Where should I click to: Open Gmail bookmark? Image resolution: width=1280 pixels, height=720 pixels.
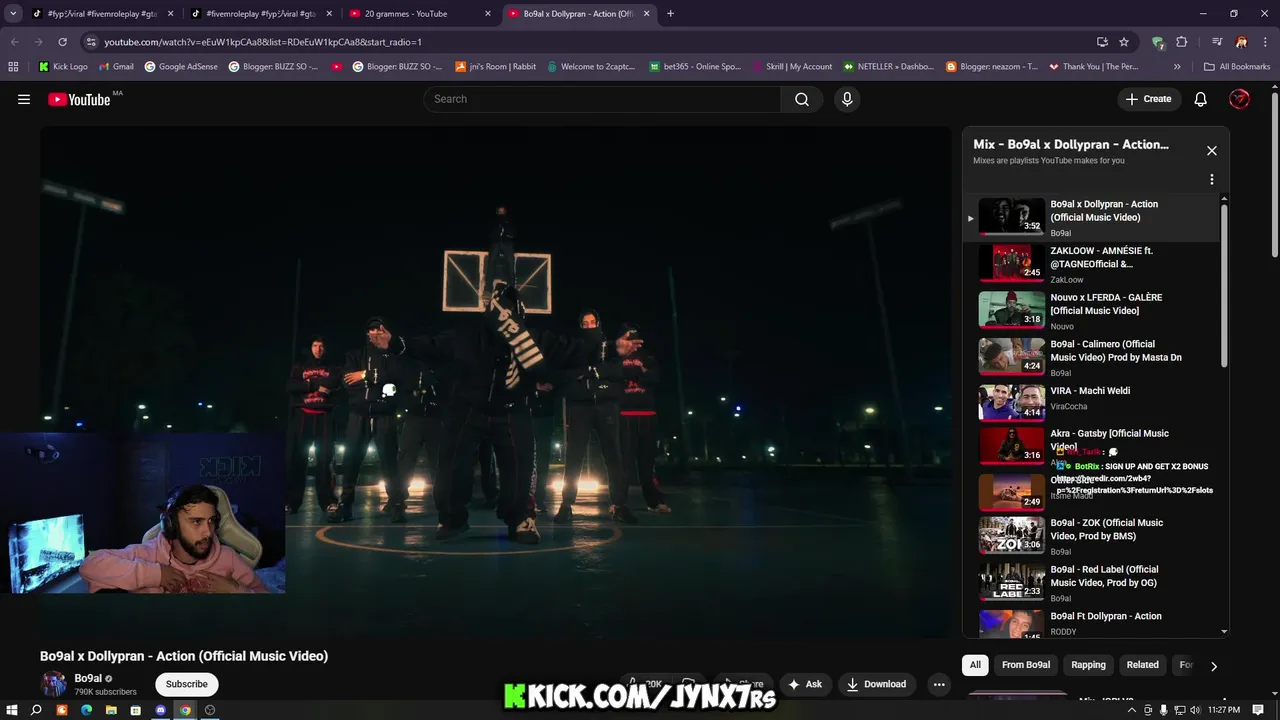pos(116,67)
